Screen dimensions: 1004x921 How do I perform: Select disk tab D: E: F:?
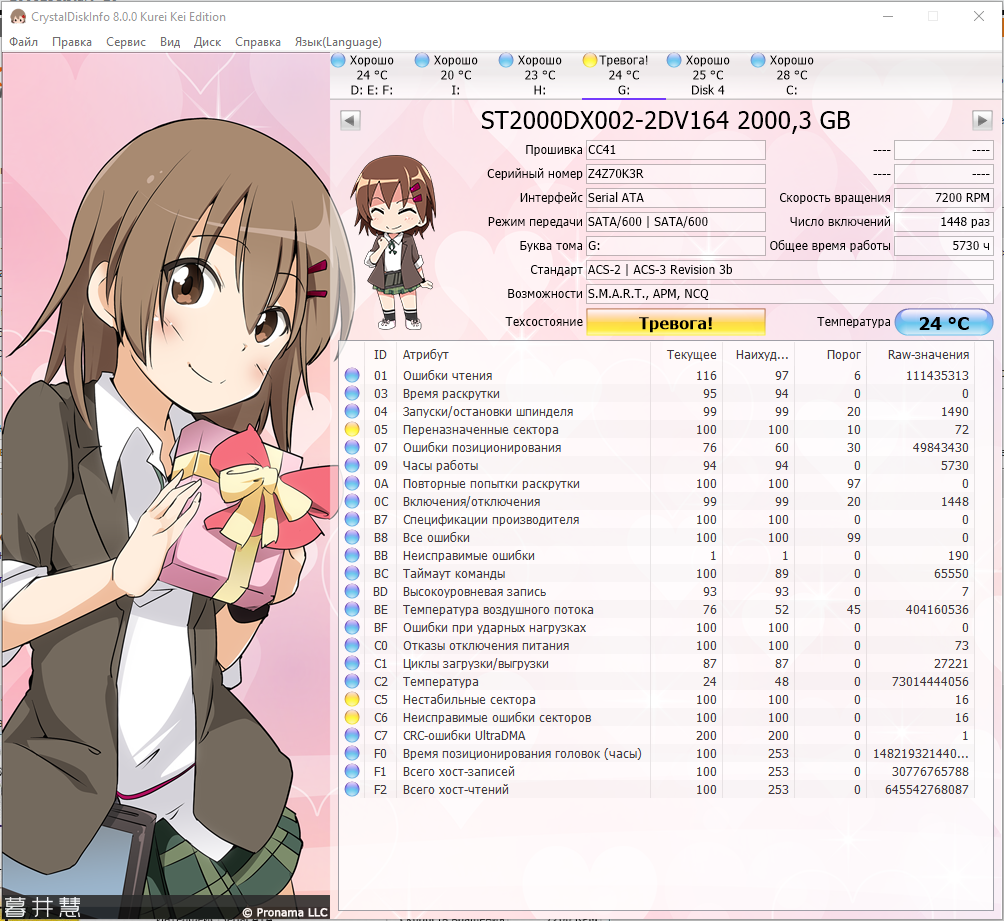372,75
